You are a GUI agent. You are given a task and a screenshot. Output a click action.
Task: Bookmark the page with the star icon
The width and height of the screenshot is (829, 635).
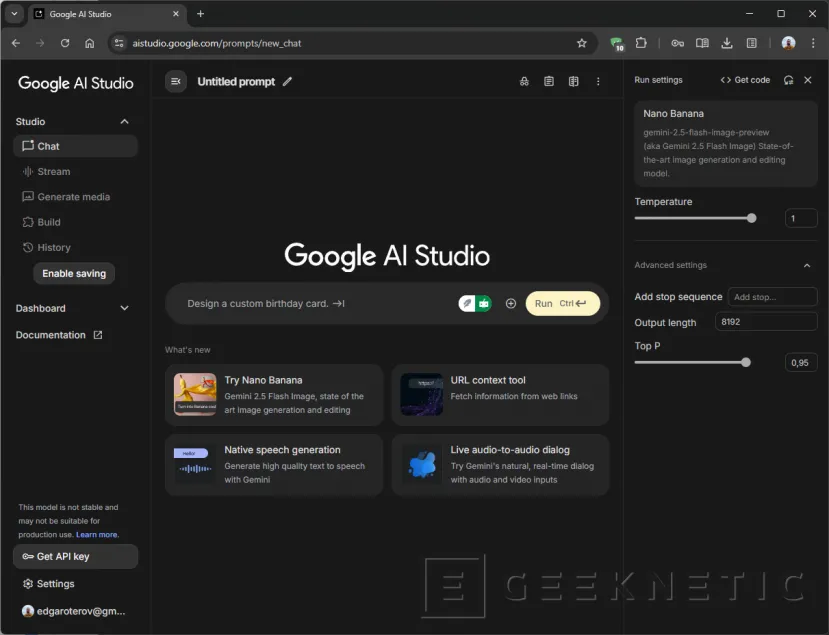582,43
